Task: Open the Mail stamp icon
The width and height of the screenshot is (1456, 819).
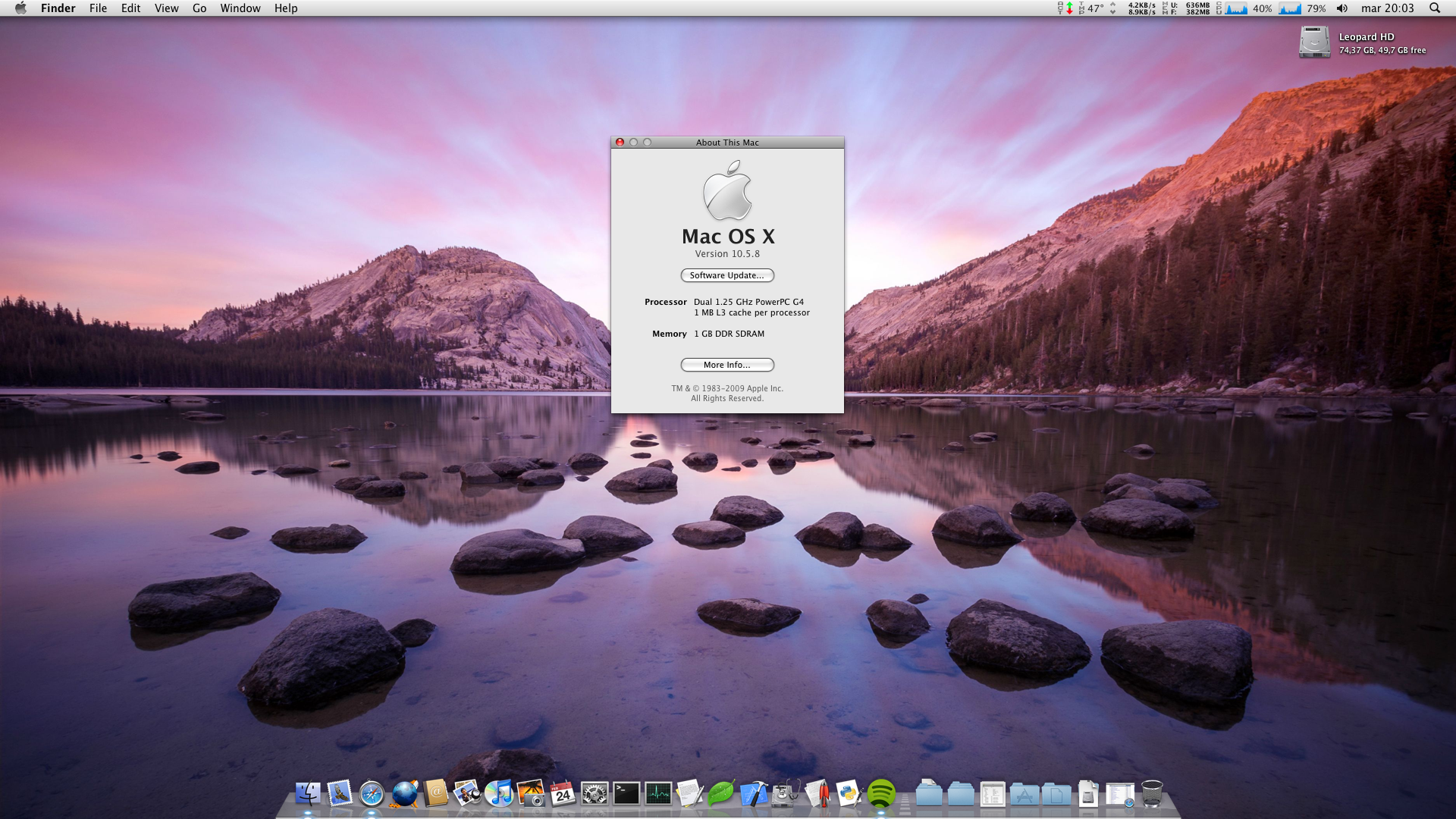Action: coord(340,794)
